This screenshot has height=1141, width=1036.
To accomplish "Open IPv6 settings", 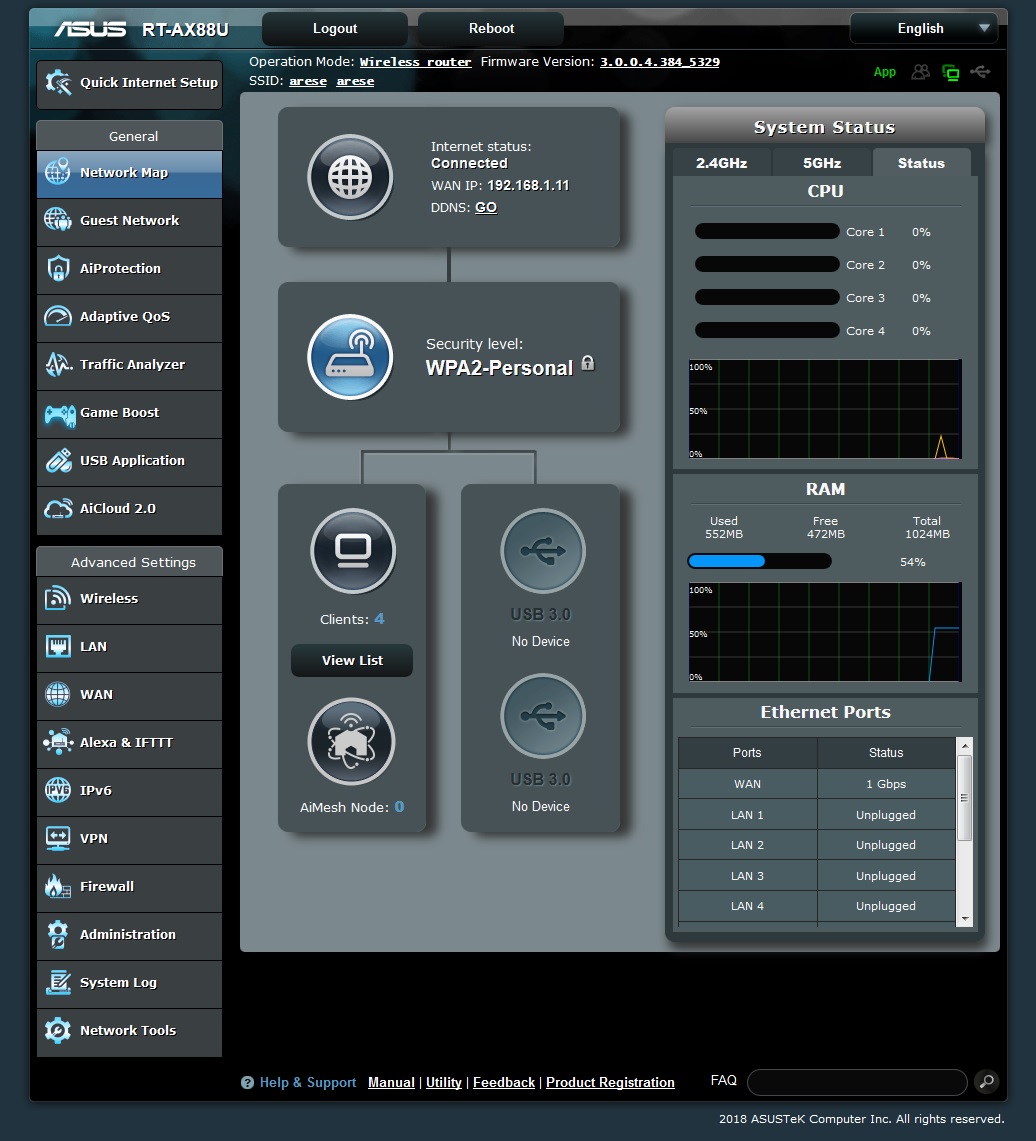I will 130,792.
